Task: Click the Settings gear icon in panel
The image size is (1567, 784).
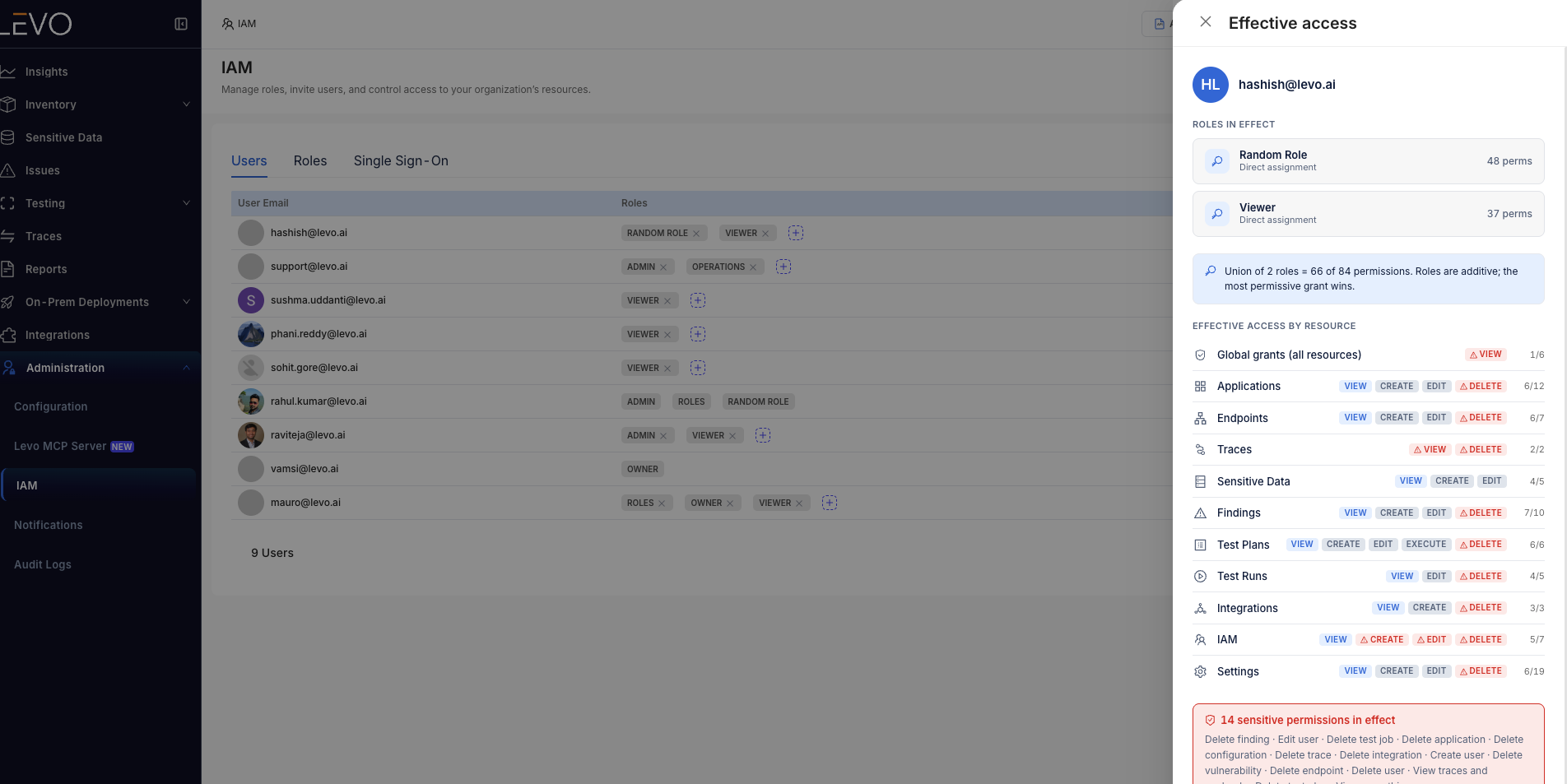Action: [x=1200, y=672]
